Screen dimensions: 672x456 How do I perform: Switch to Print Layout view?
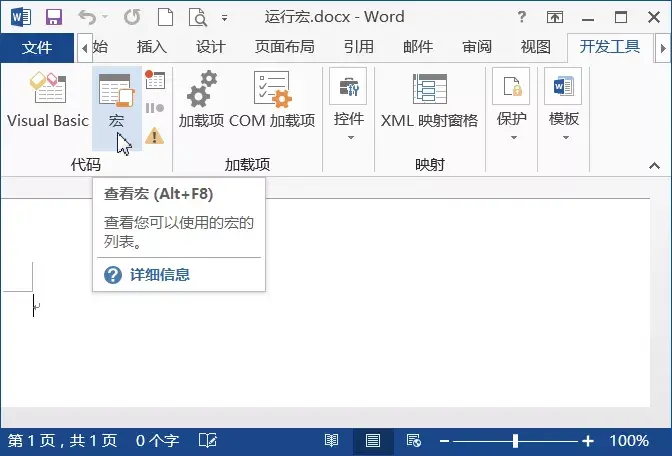(x=372, y=440)
